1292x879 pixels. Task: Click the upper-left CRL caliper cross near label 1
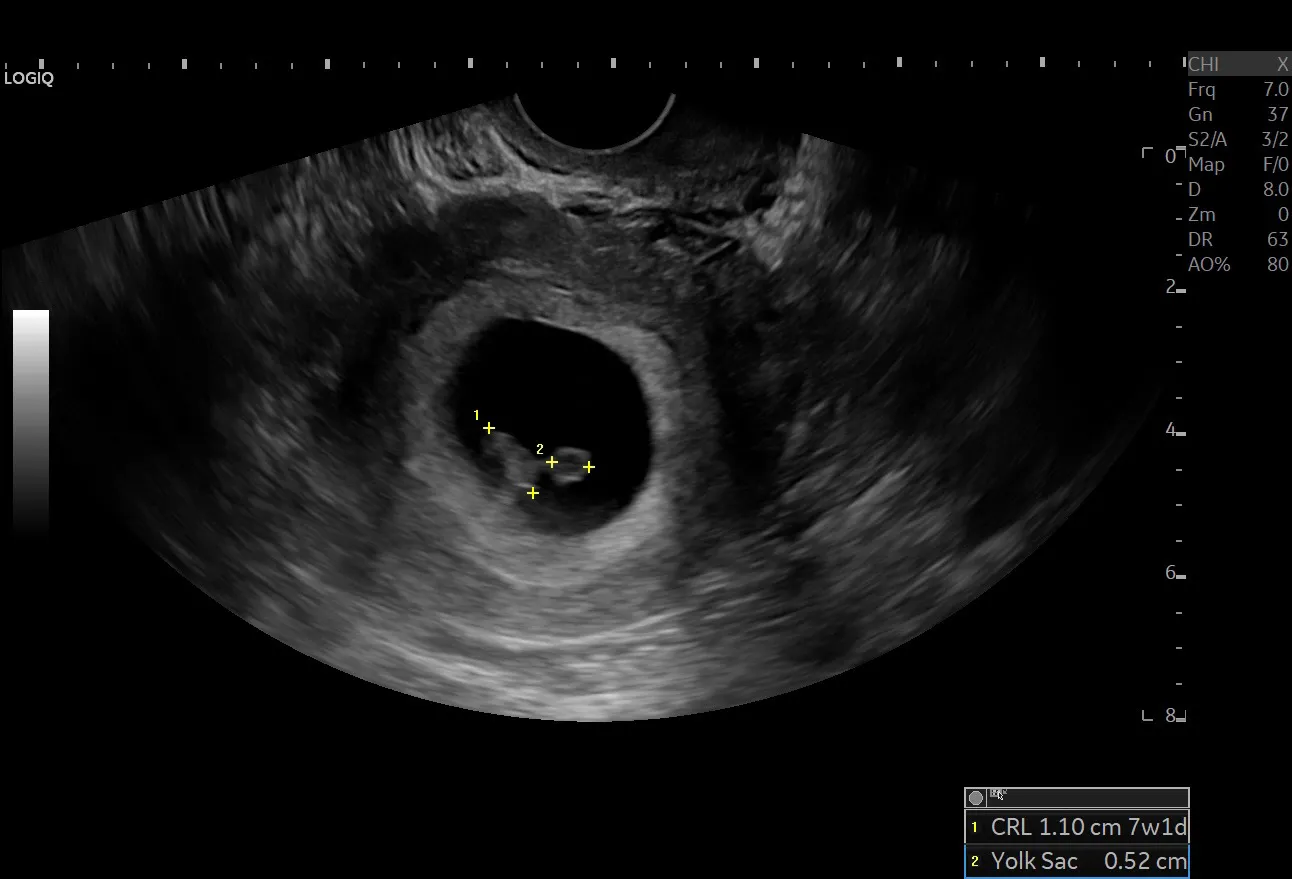click(489, 428)
